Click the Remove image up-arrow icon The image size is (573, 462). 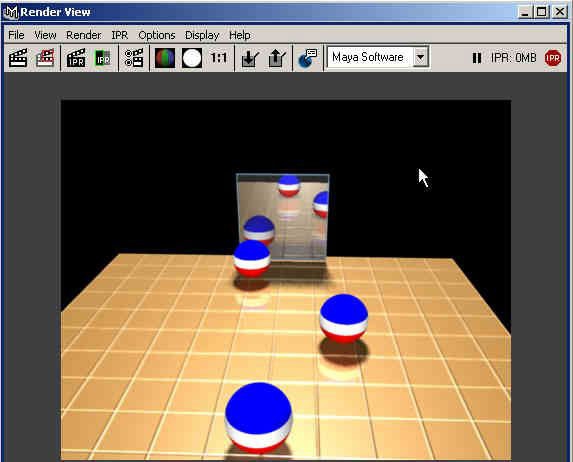pyautogui.click(x=277, y=58)
